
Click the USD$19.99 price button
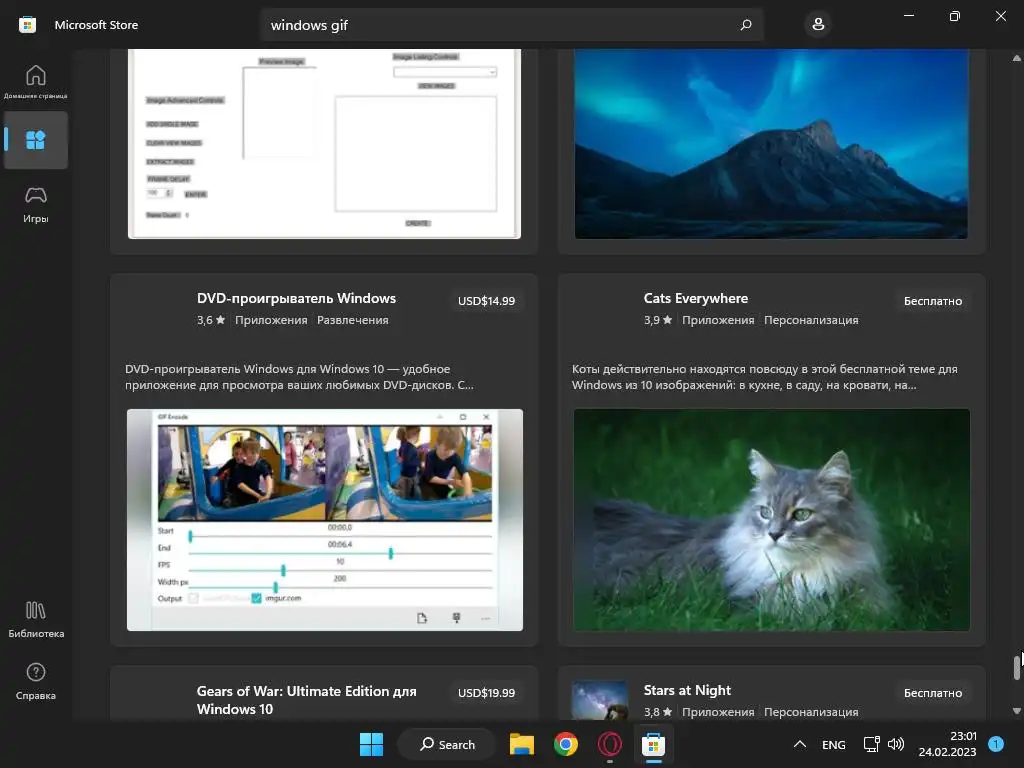(x=486, y=693)
